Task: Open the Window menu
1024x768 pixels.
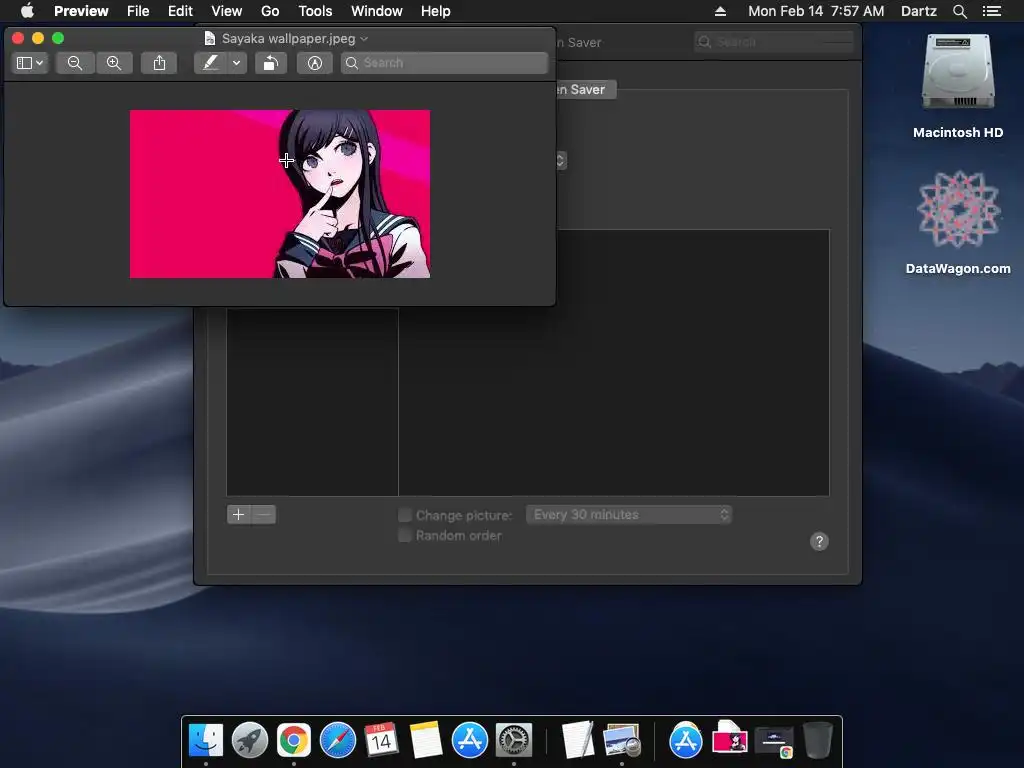Action: click(377, 11)
